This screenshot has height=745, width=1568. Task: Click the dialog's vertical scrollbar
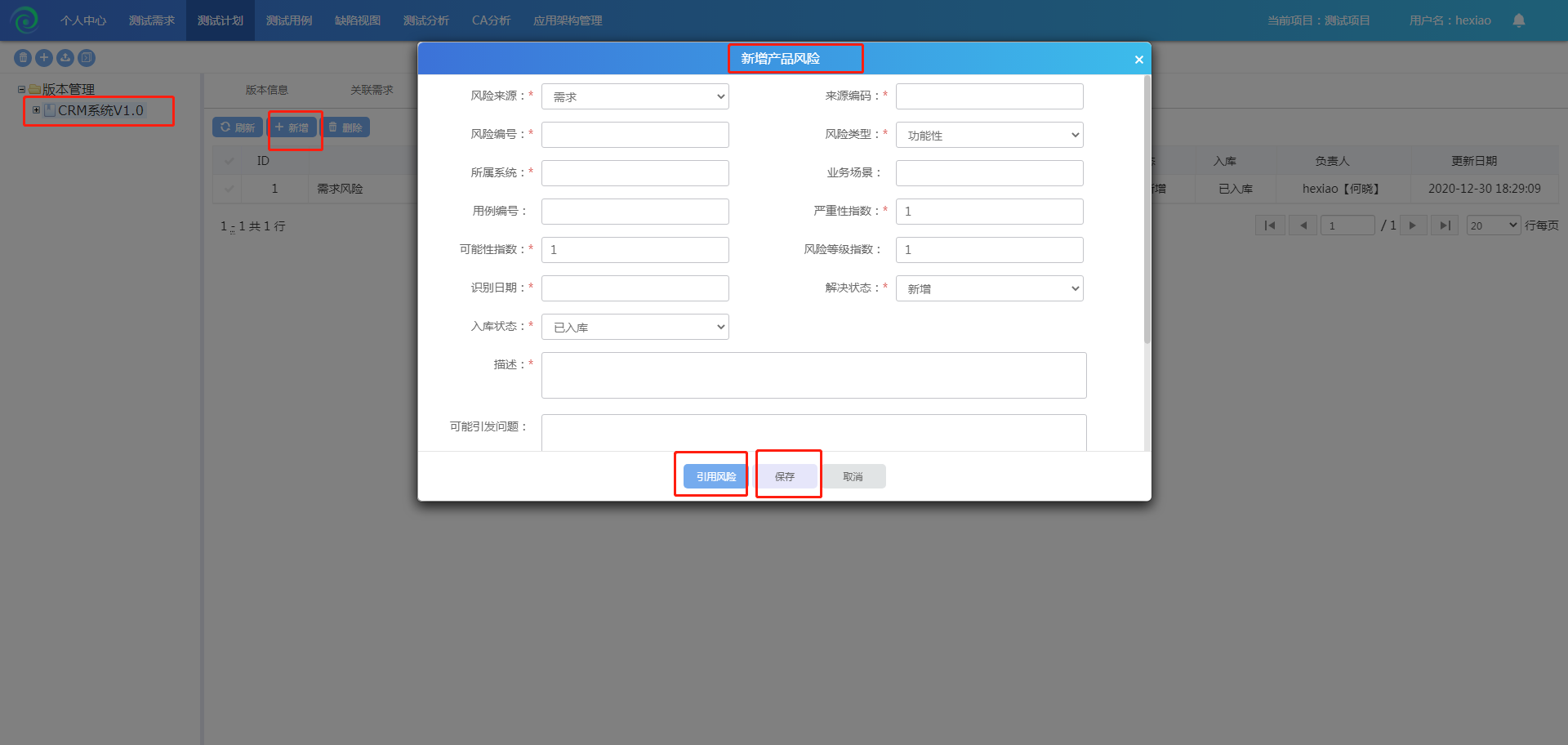pos(1147,210)
